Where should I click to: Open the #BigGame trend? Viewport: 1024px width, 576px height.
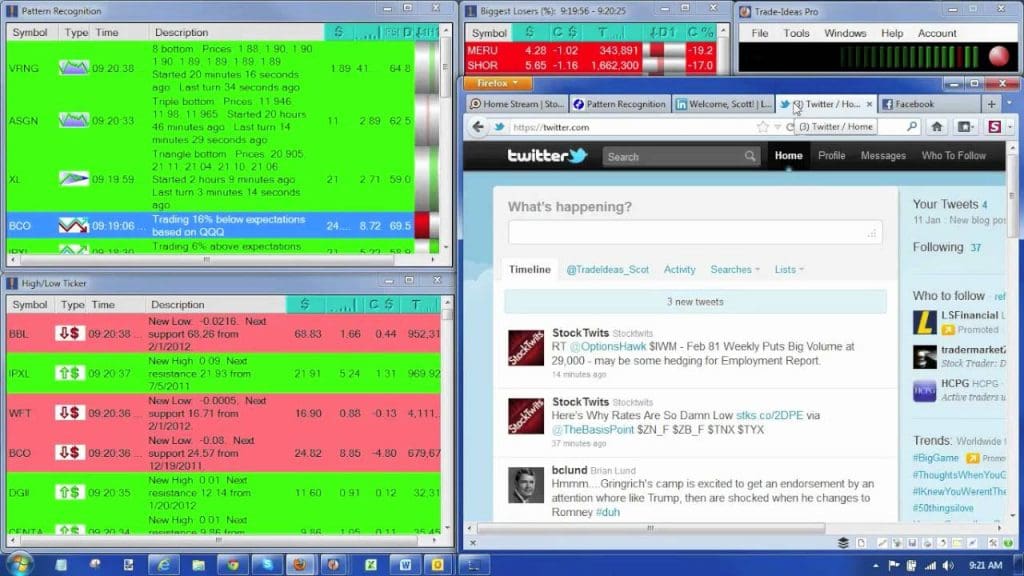pos(935,458)
